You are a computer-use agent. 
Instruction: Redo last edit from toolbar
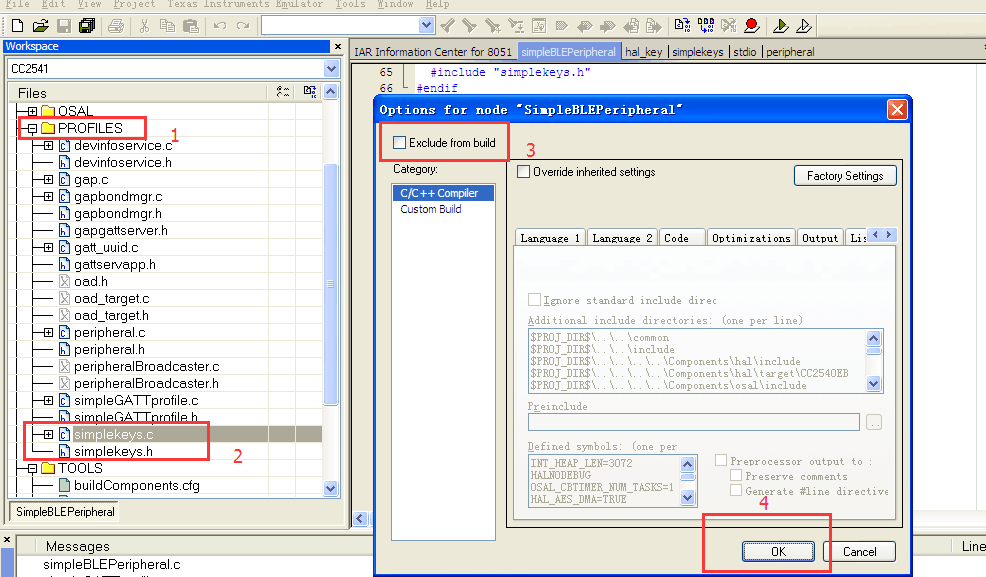[243, 26]
